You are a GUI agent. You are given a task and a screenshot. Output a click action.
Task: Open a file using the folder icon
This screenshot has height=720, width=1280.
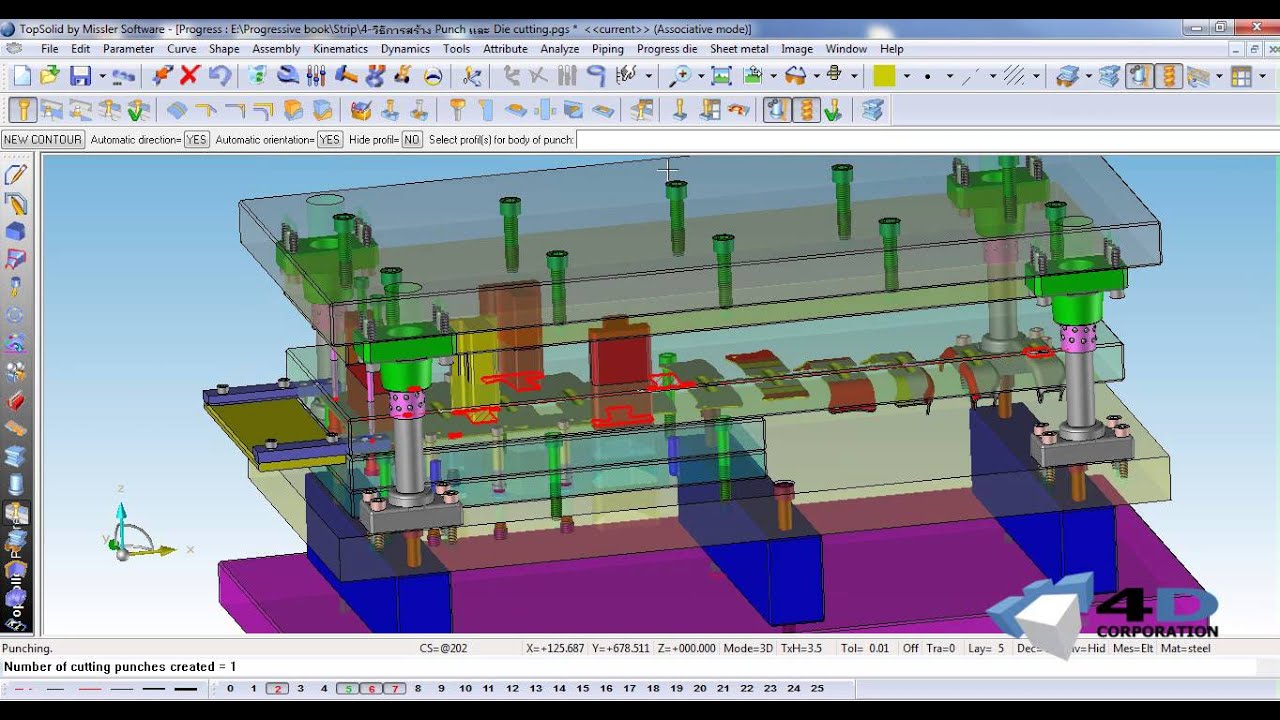50,75
